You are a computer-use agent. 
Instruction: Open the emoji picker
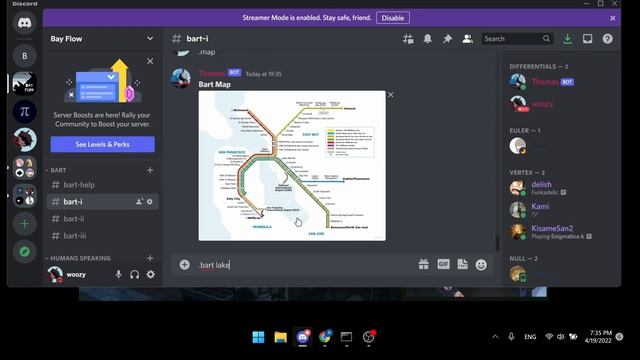point(481,265)
